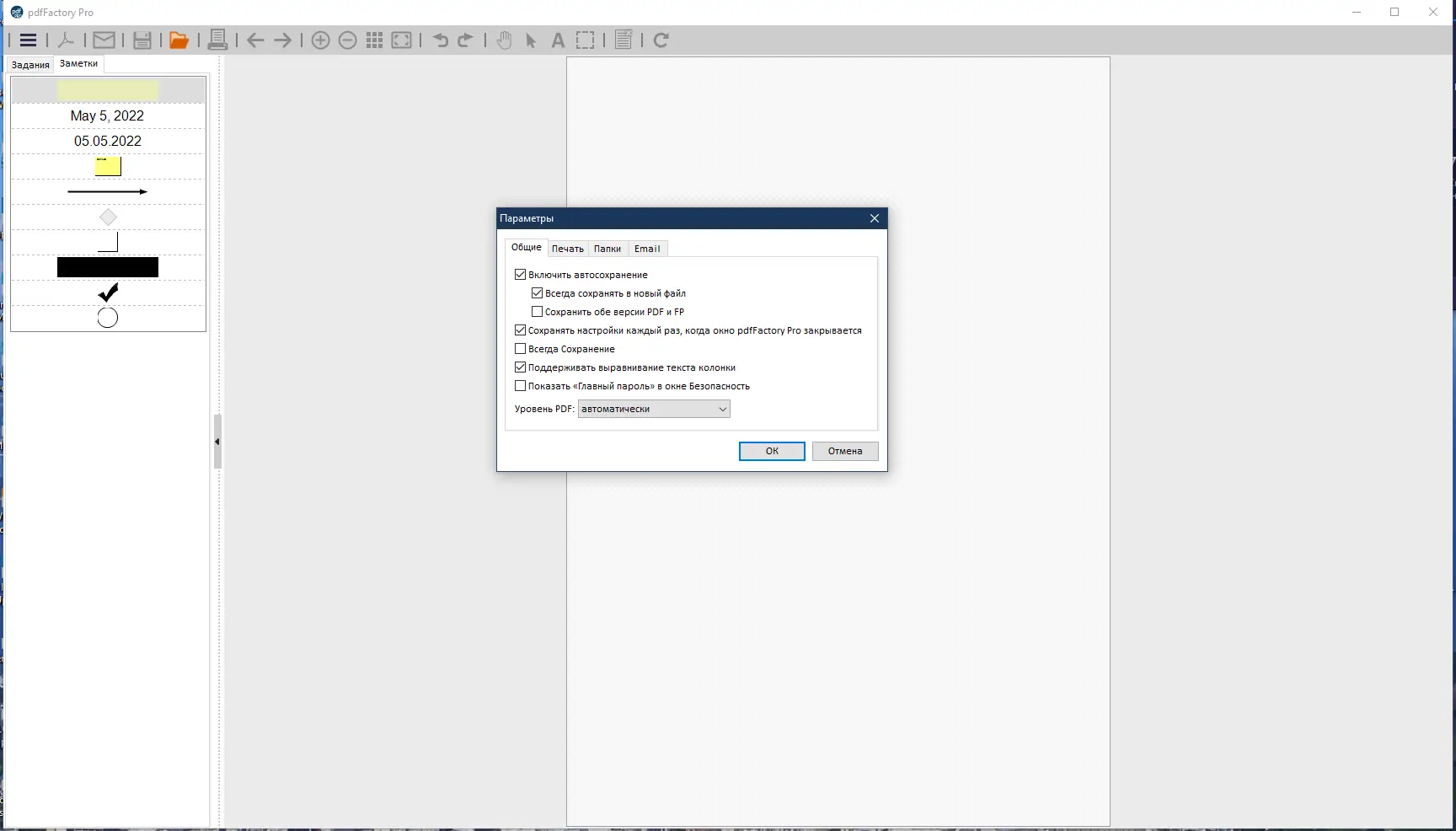Click the Undo arrow icon
This screenshot has width=1456, height=831.
point(440,40)
